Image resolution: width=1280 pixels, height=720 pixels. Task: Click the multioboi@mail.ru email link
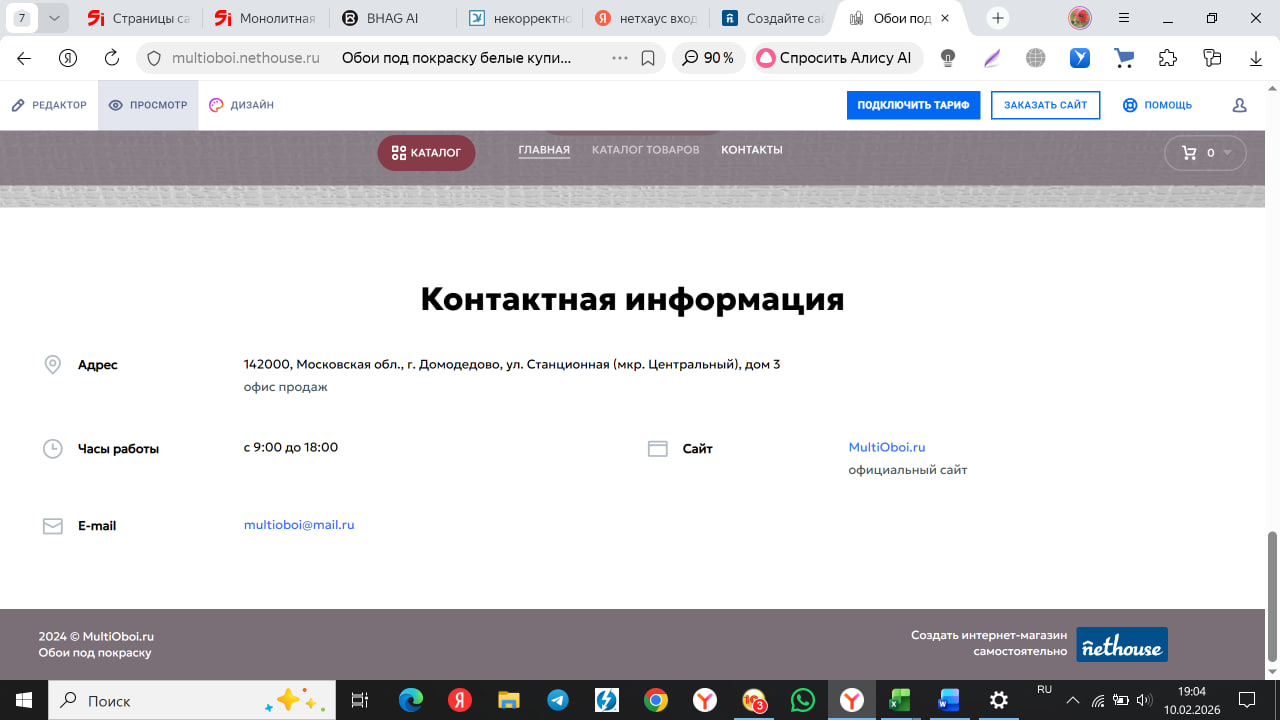click(299, 525)
